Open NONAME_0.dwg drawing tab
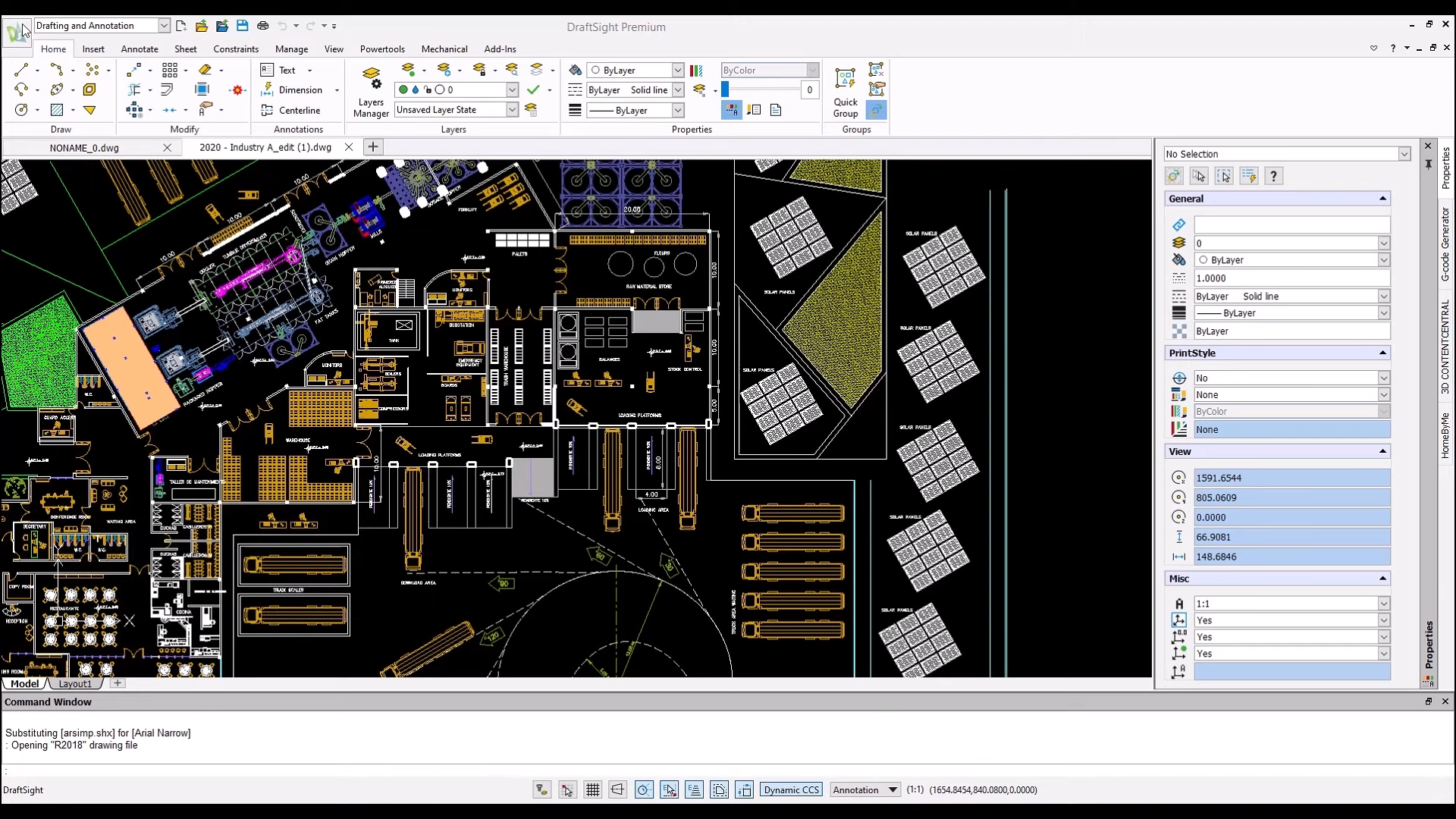 point(84,147)
